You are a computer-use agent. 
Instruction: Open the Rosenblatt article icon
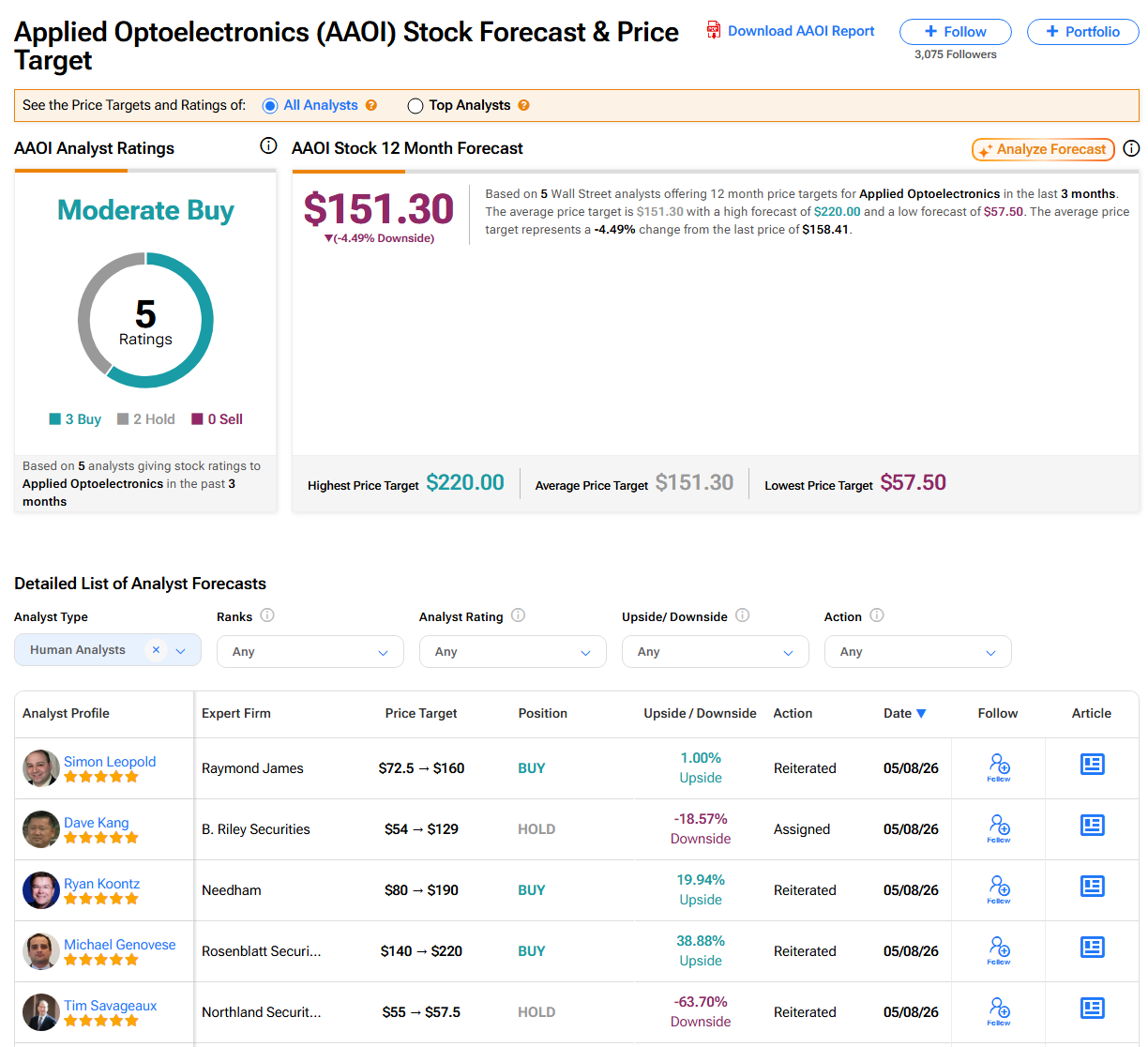[1093, 948]
